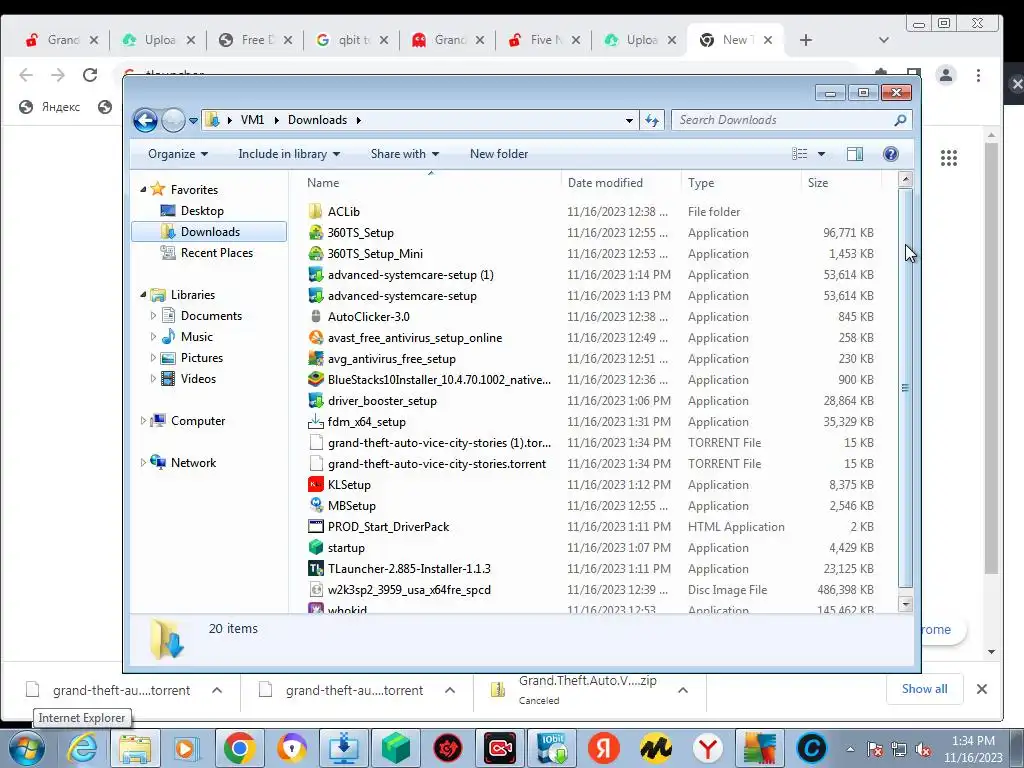Click the address bar refresh button
1024x768 pixels.
coord(652,120)
